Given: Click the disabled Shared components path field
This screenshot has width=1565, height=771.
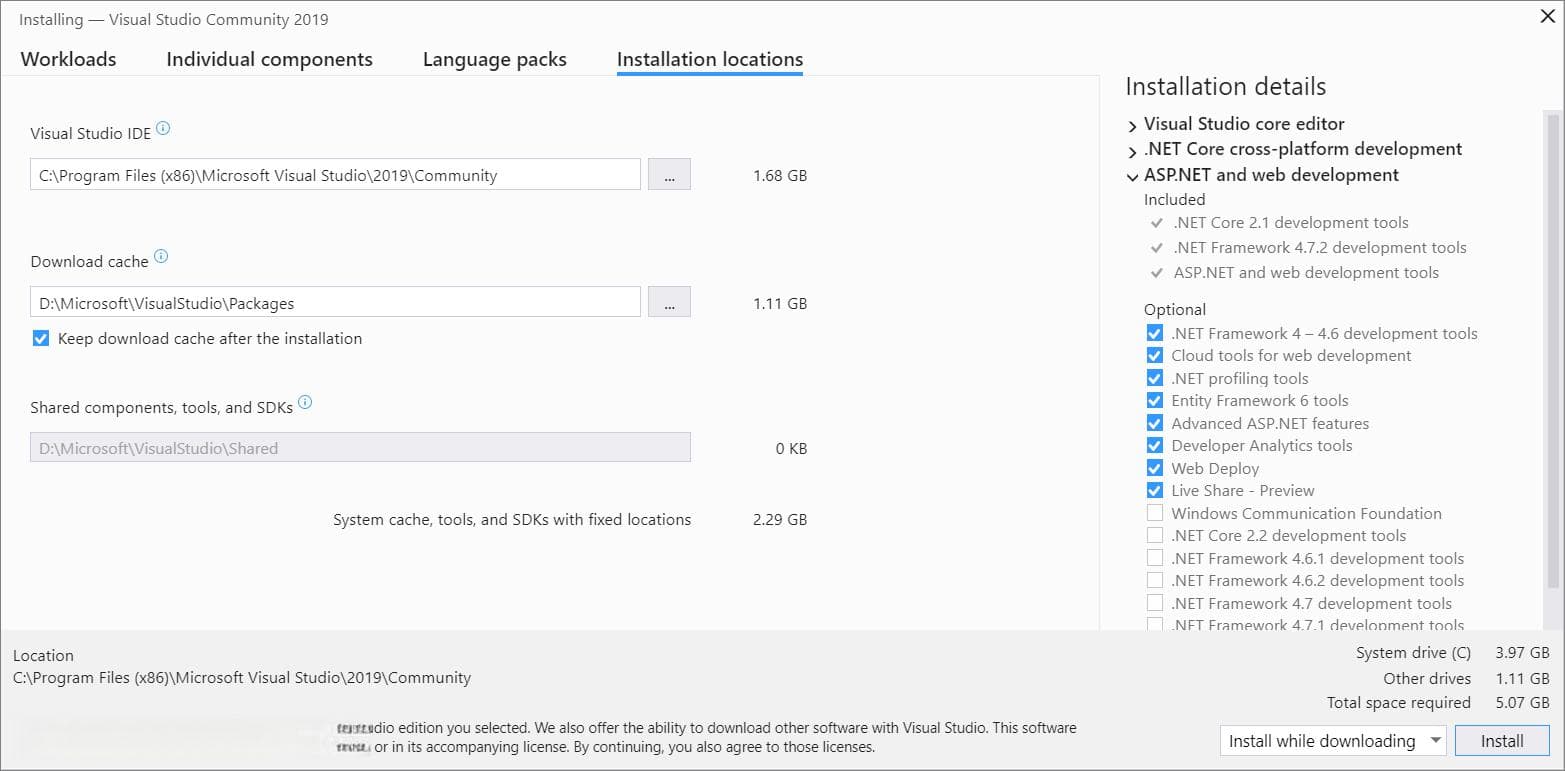Looking at the screenshot, I should (x=360, y=448).
